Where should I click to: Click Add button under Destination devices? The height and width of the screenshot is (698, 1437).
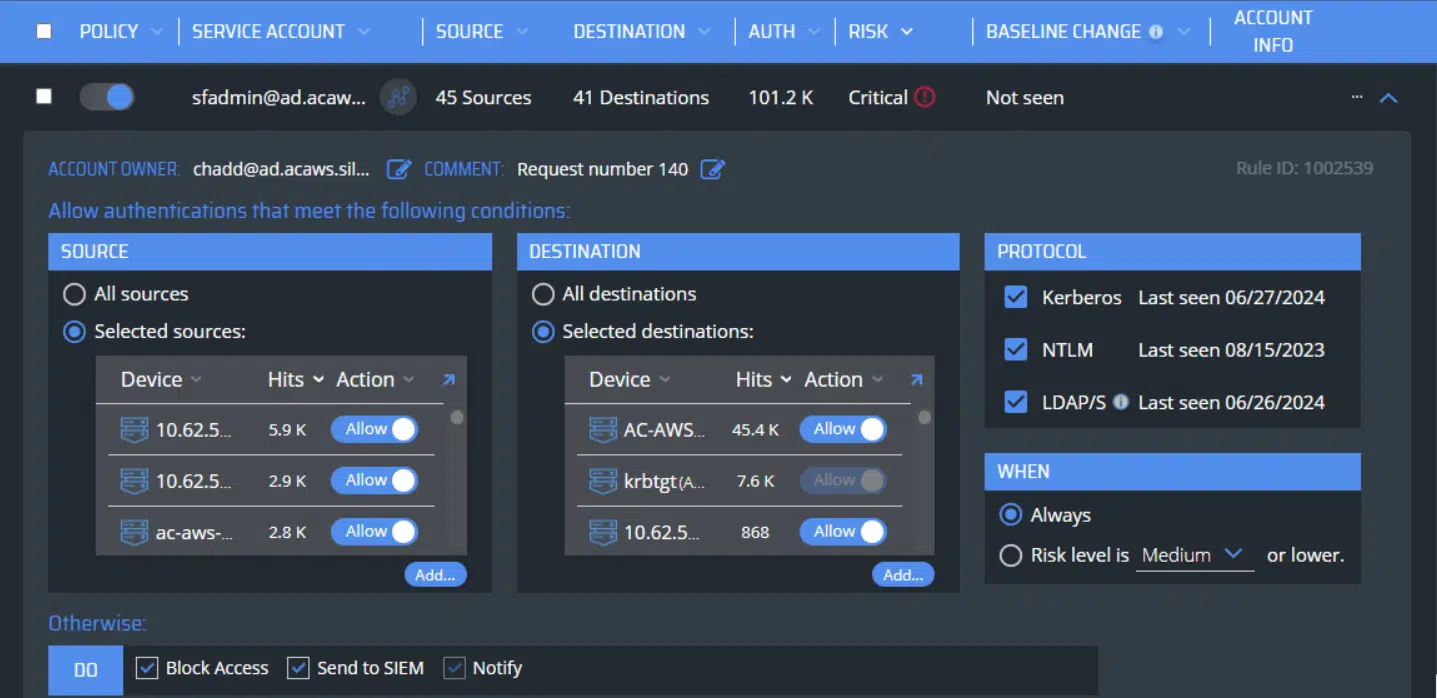tap(903, 575)
